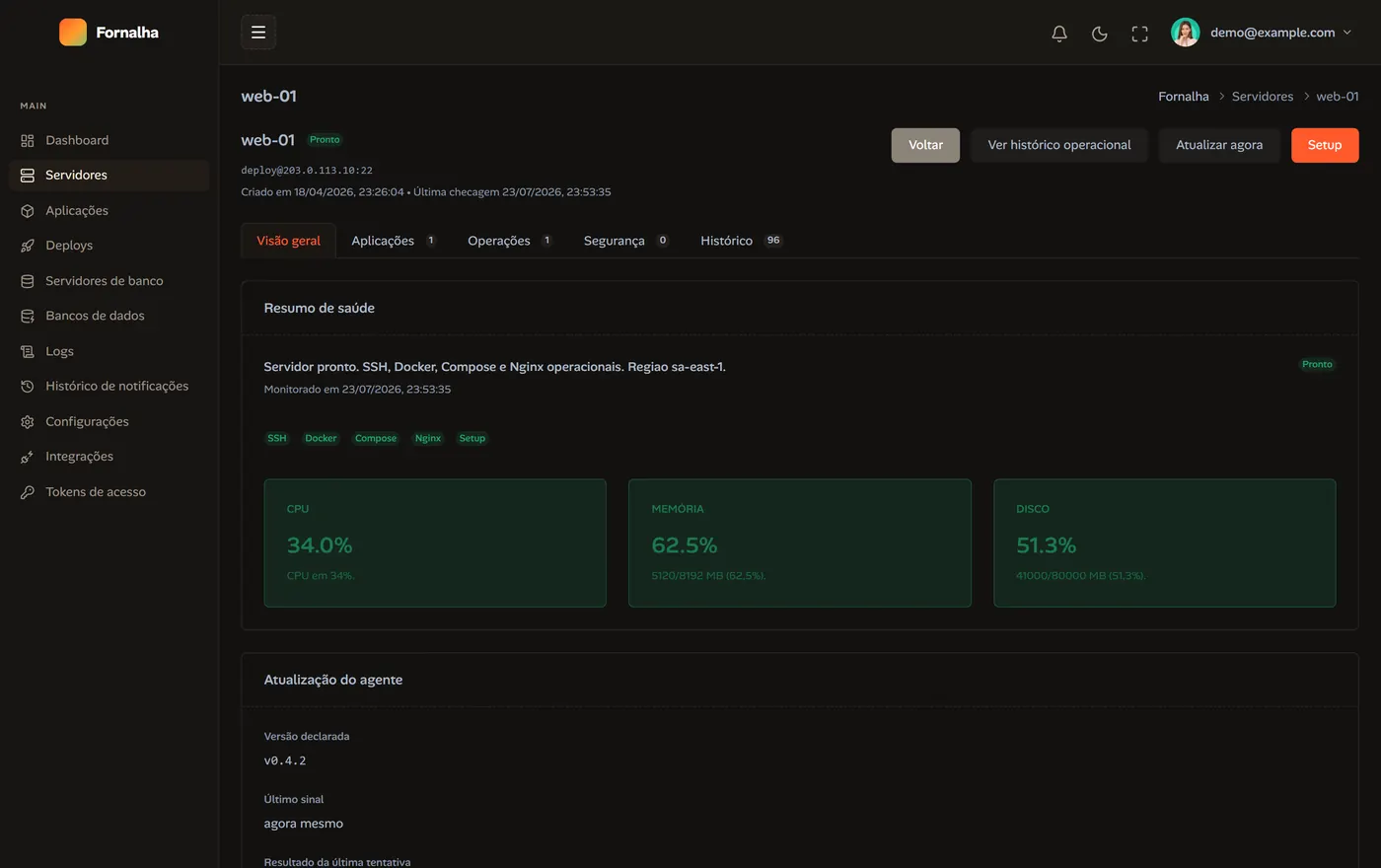Click the Histórico tab count badge 96
This screenshot has width=1381, height=868.
[x=773, y=241]
